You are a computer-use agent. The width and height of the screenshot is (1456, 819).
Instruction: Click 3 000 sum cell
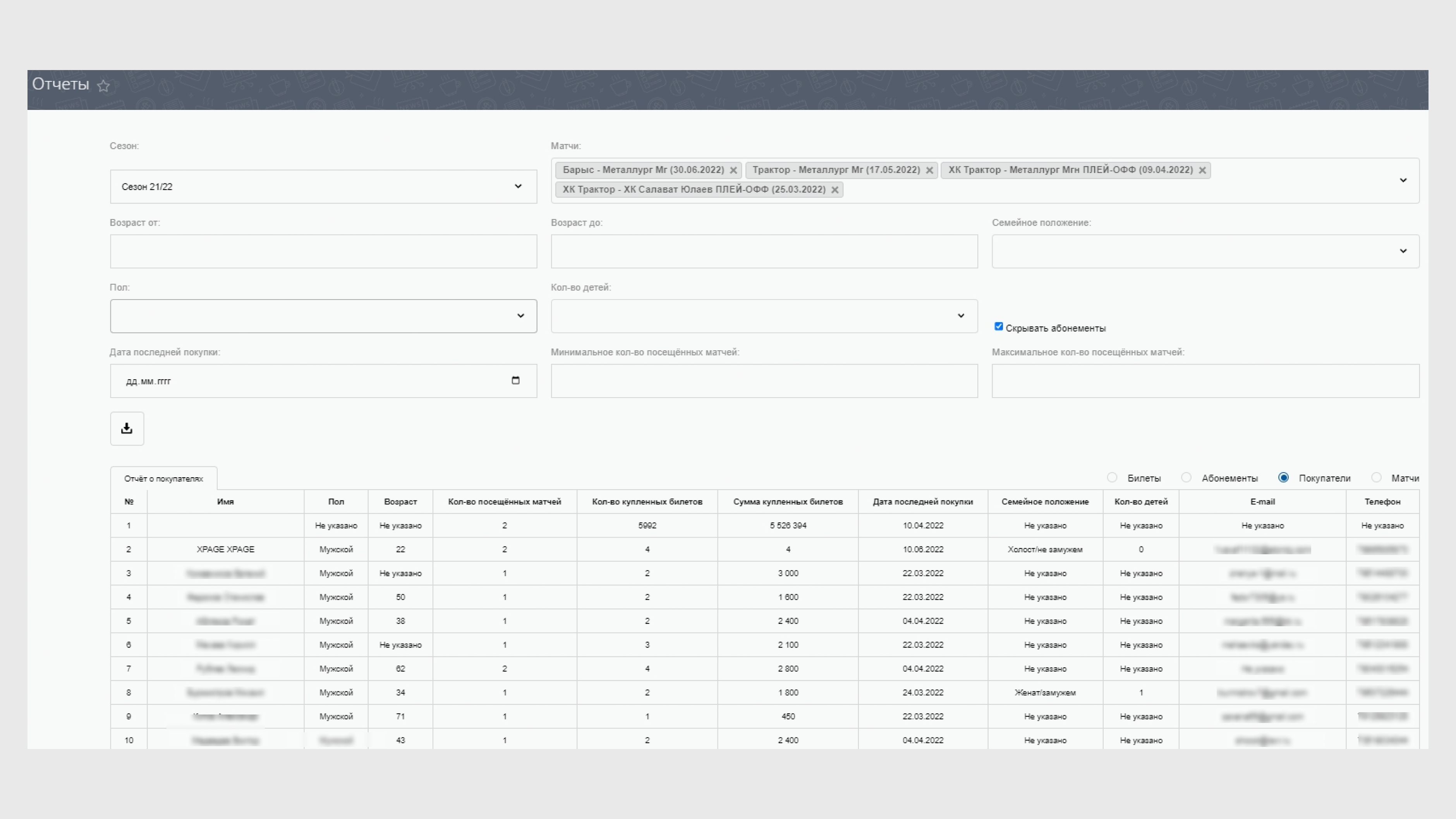(x=788, y=573)
